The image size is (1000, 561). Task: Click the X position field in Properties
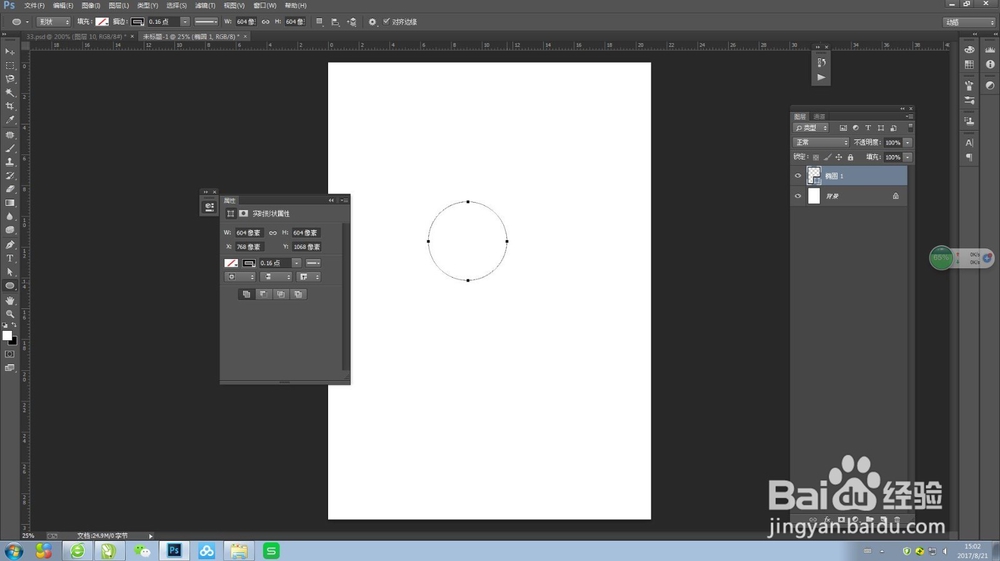pos(249,247)
